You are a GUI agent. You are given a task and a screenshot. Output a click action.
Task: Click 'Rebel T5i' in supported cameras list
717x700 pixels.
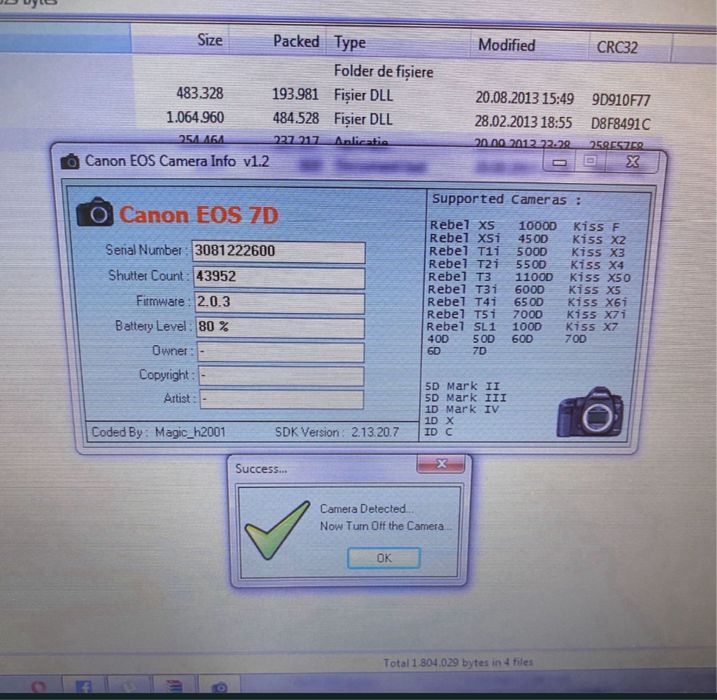tap(461, 315)
